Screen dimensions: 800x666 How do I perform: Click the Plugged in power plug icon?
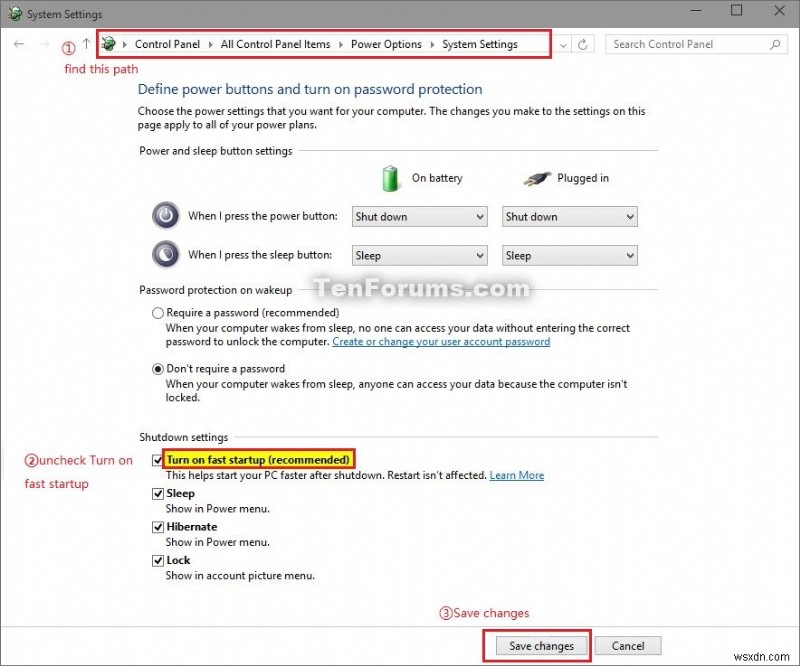[536, 177]
